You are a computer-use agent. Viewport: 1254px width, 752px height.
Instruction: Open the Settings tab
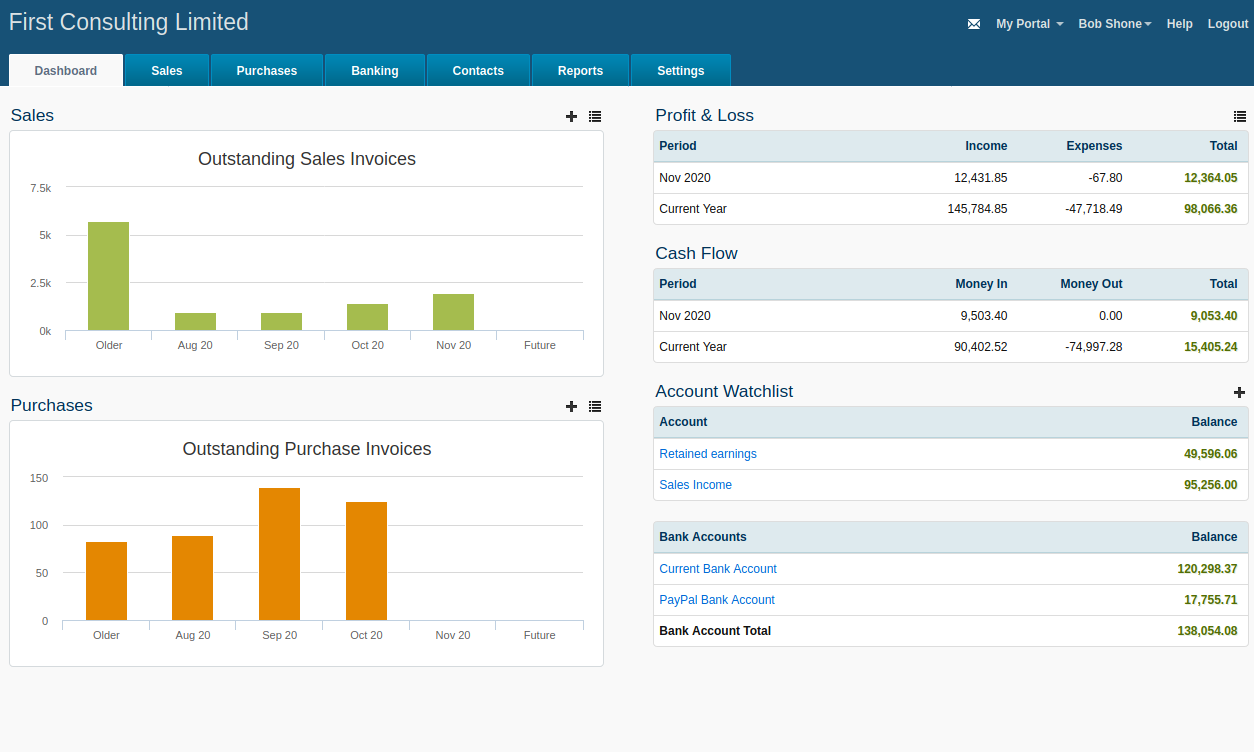pyautogui.click(x=680, y=70)
